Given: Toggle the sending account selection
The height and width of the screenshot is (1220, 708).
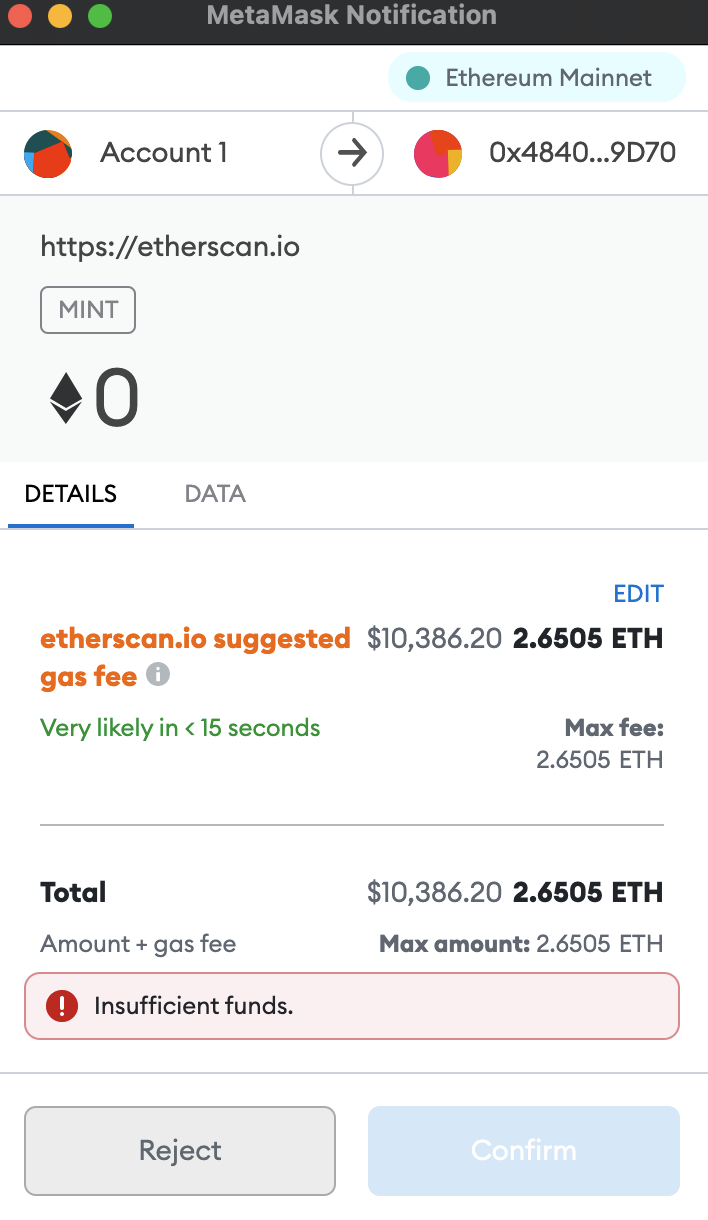Looking at the screenshot, I should tap(163, 153).
